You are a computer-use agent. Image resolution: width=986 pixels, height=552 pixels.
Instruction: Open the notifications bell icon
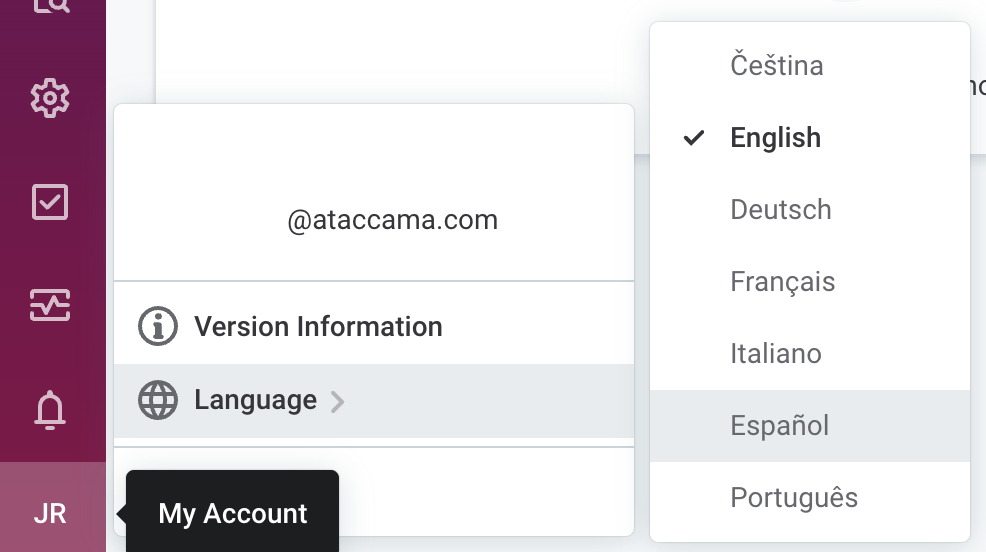click(50, 409)
